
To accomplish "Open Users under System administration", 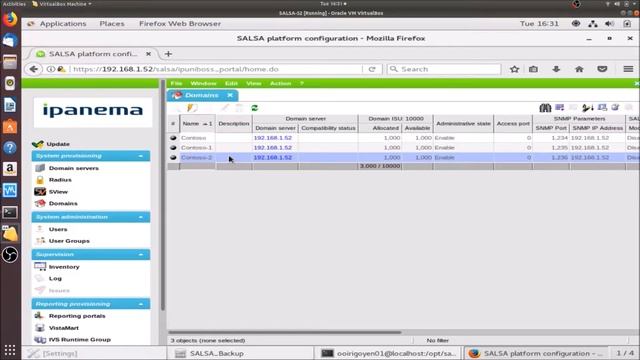I will click(58, 229).
